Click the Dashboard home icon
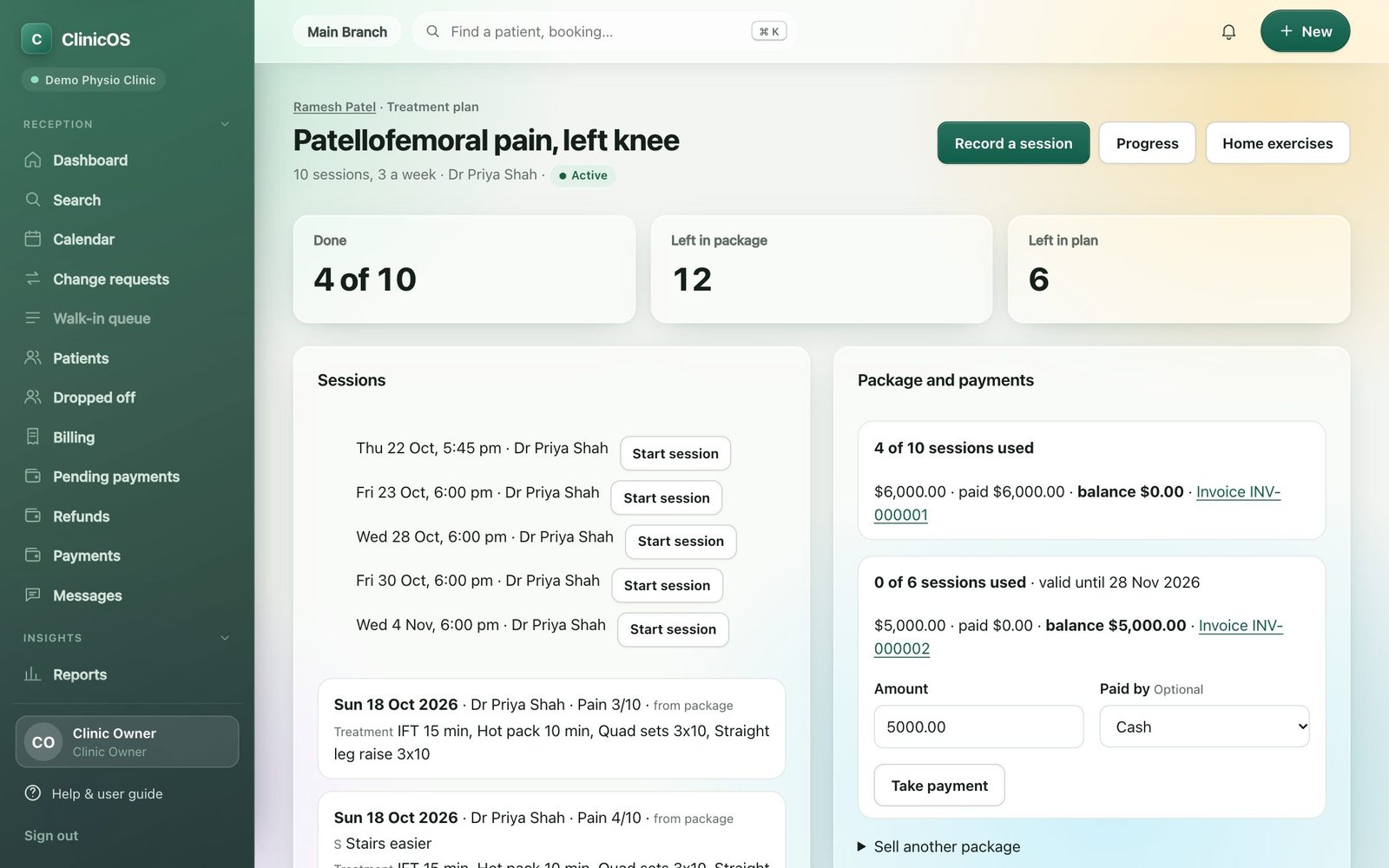This screenshot has height=868, width=1389. click(x=33, y=160)
